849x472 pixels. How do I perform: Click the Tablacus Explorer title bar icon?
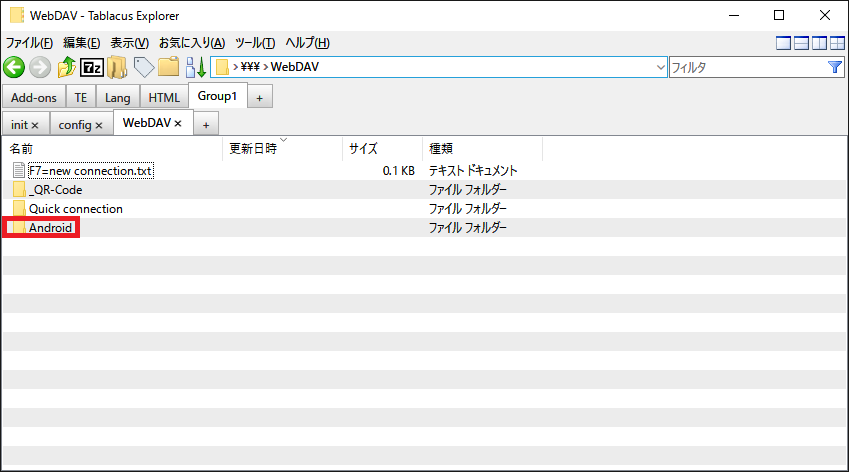[17, 16]
